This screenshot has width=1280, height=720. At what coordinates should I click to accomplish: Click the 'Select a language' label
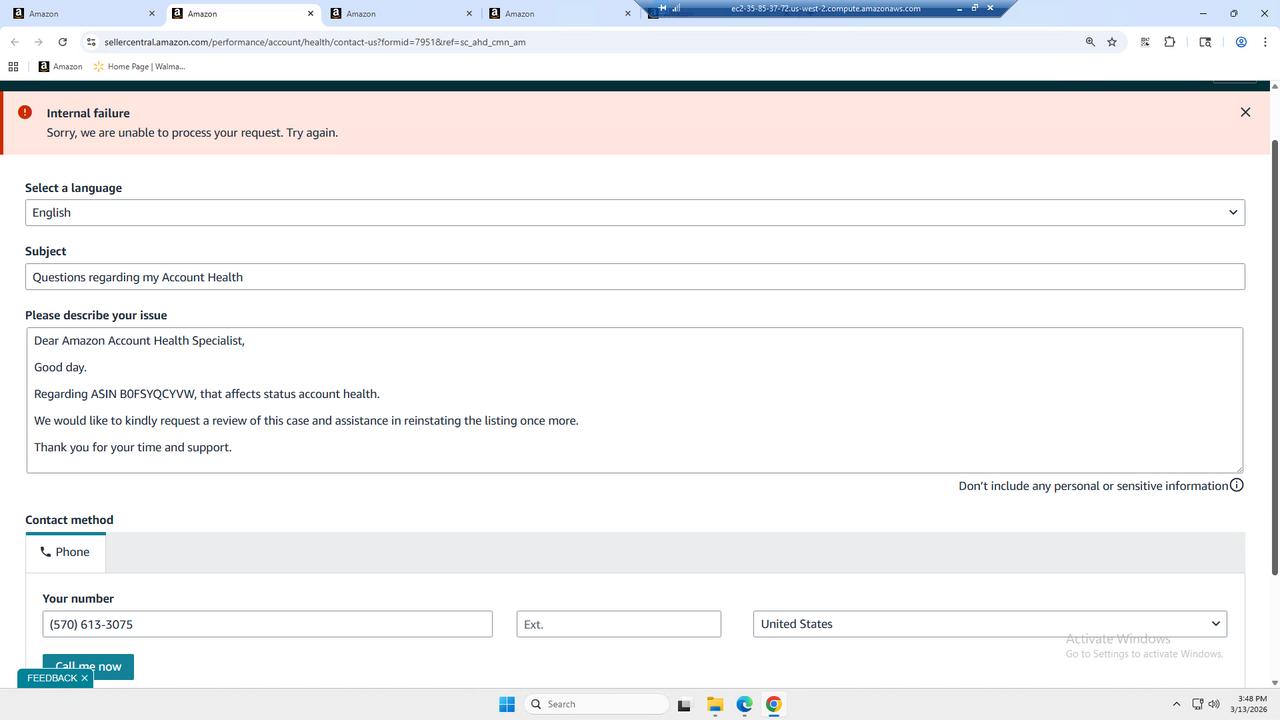click(74, 188)
